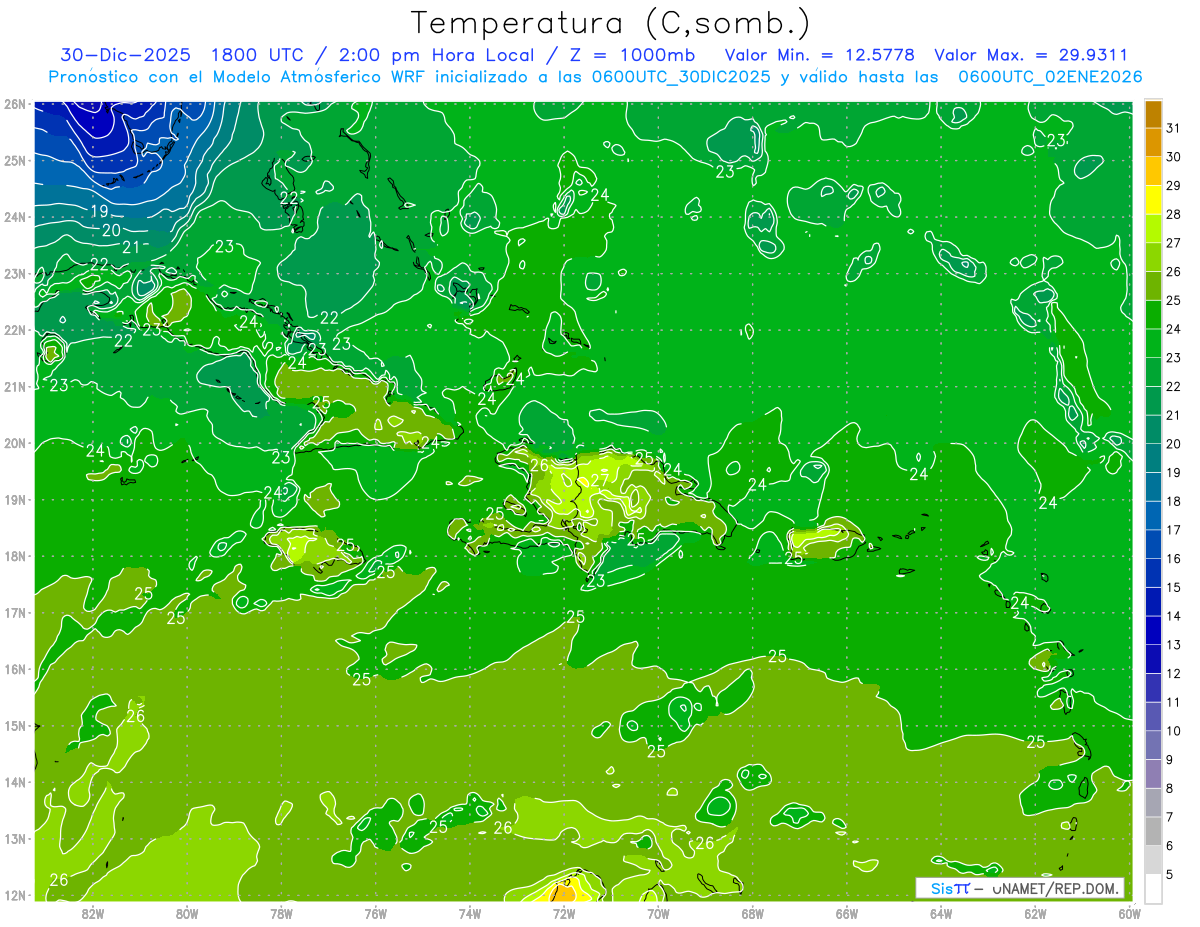Click the legend value '20'
The image size is (1200, 927).
(1173, 443)
